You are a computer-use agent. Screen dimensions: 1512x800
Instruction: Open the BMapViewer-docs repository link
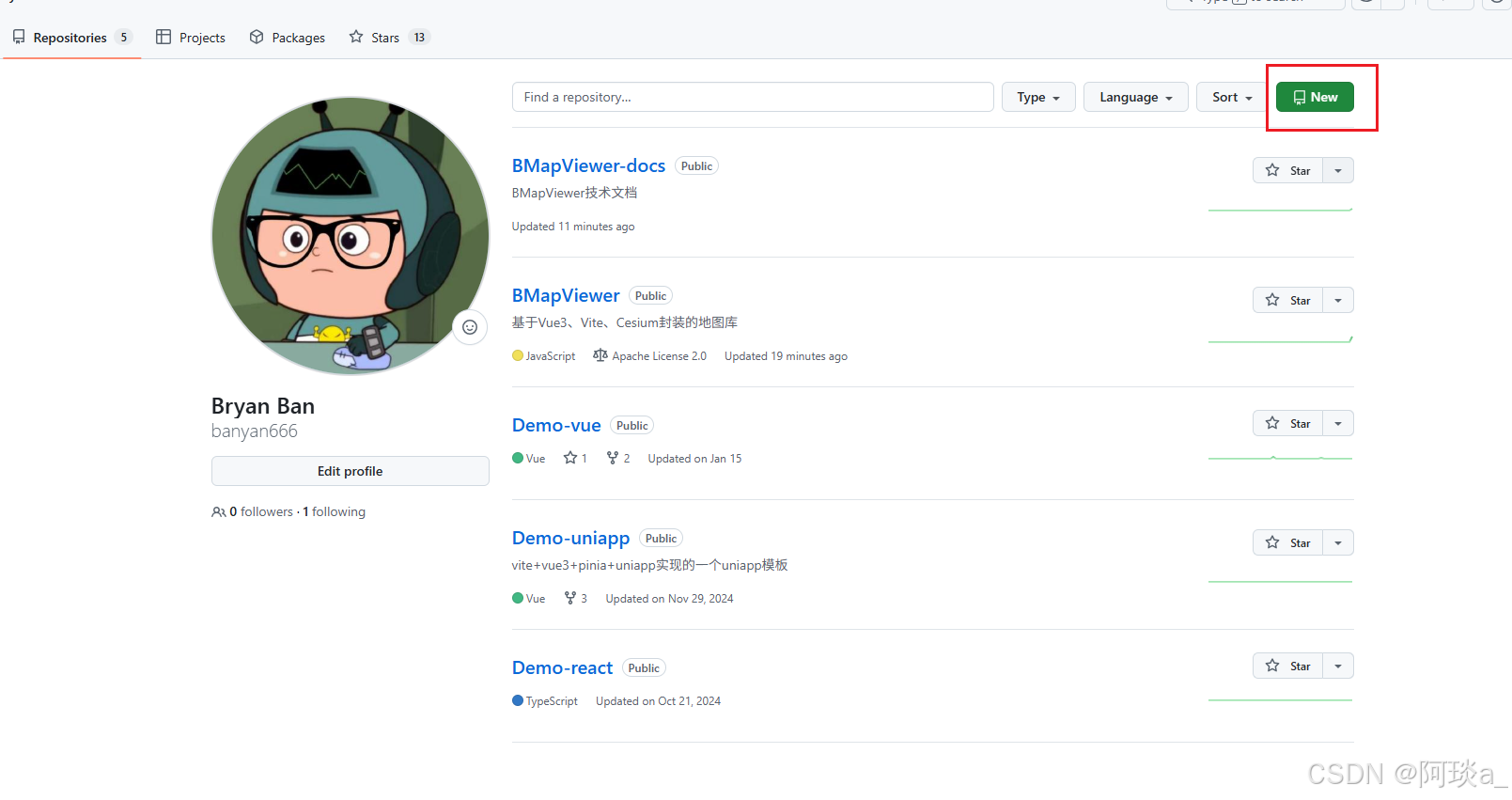click(x=588, y=165)
